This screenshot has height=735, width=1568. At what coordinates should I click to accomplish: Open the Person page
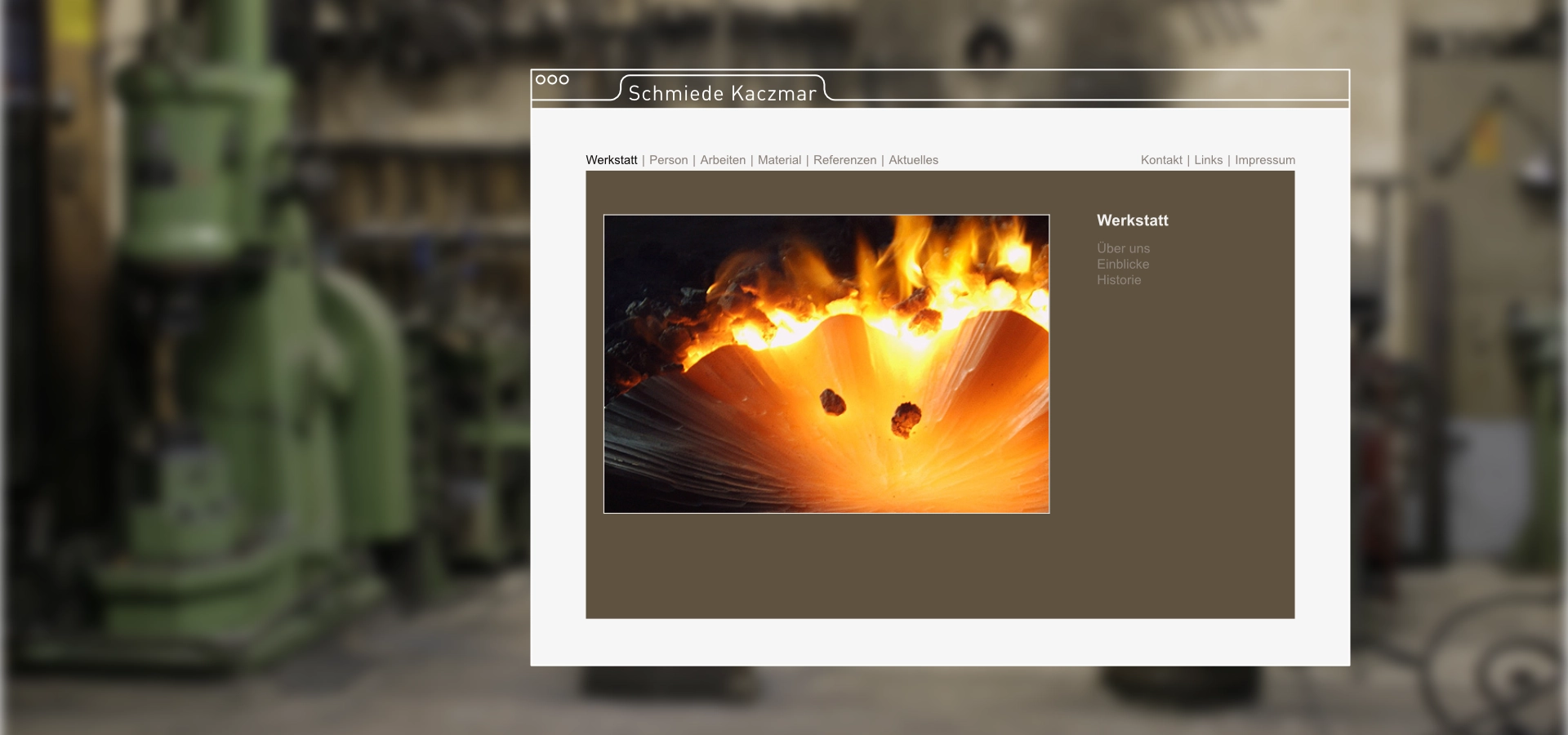[x=668, y=160]
